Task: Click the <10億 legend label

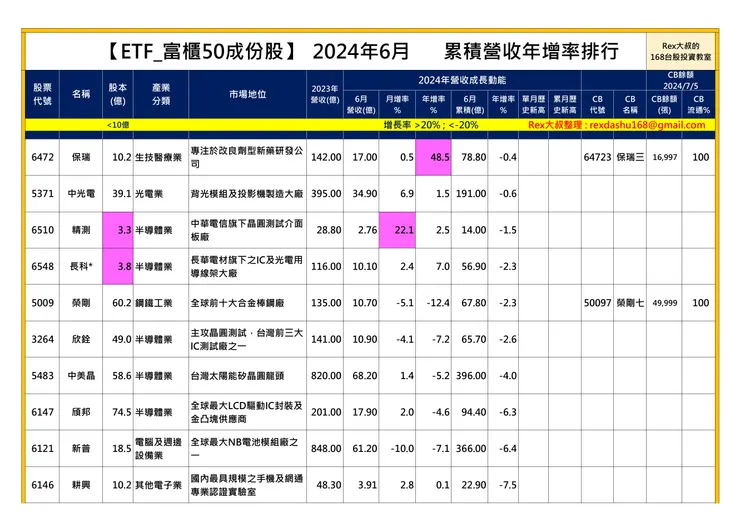Action: pyautogui.click(x=118, y=125)
